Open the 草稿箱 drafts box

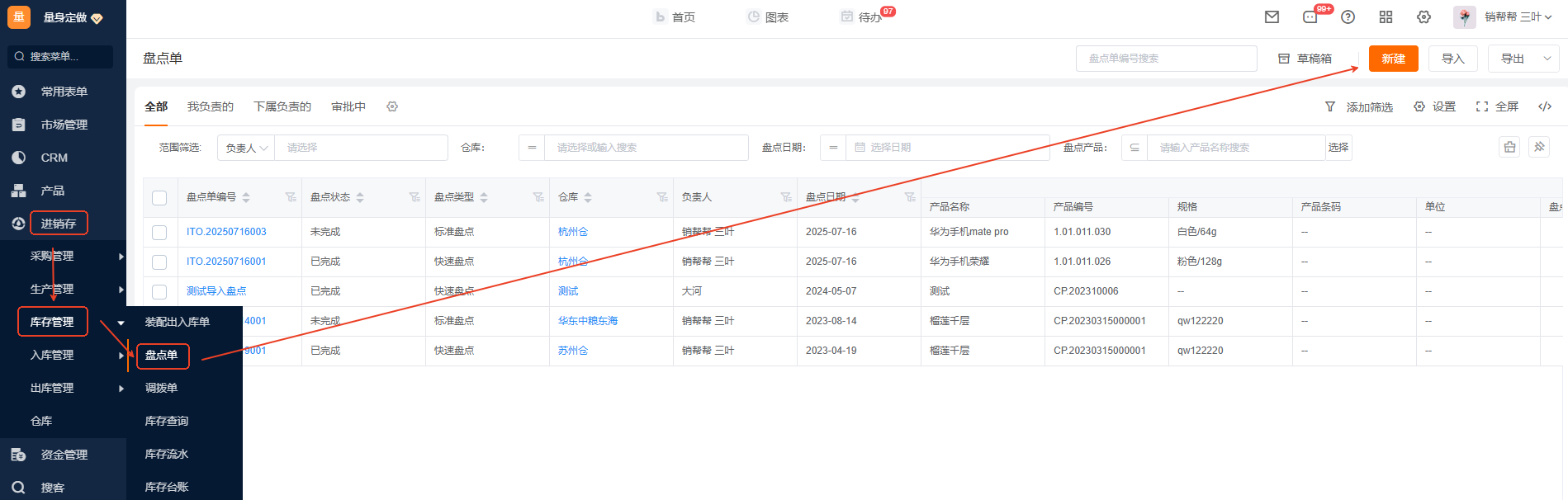click(x=1305, y=59)
